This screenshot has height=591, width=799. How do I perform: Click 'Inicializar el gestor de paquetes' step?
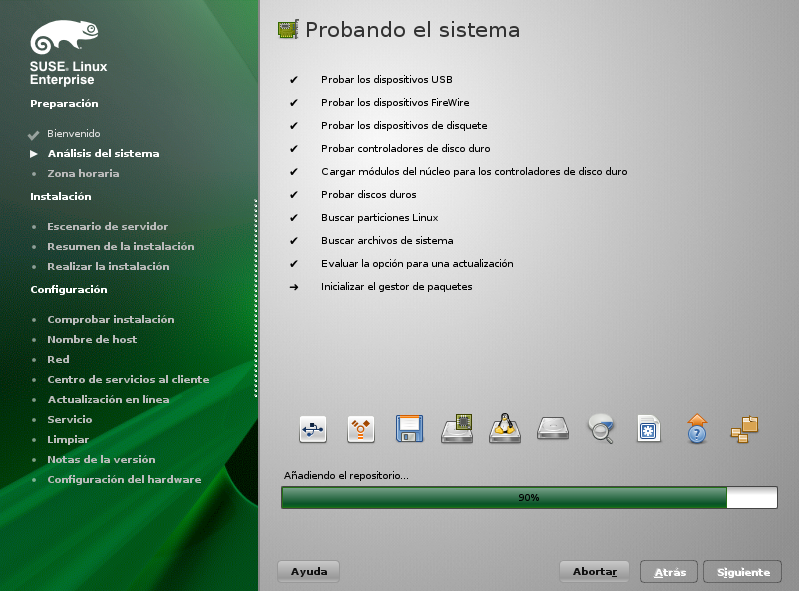point(396,287)
